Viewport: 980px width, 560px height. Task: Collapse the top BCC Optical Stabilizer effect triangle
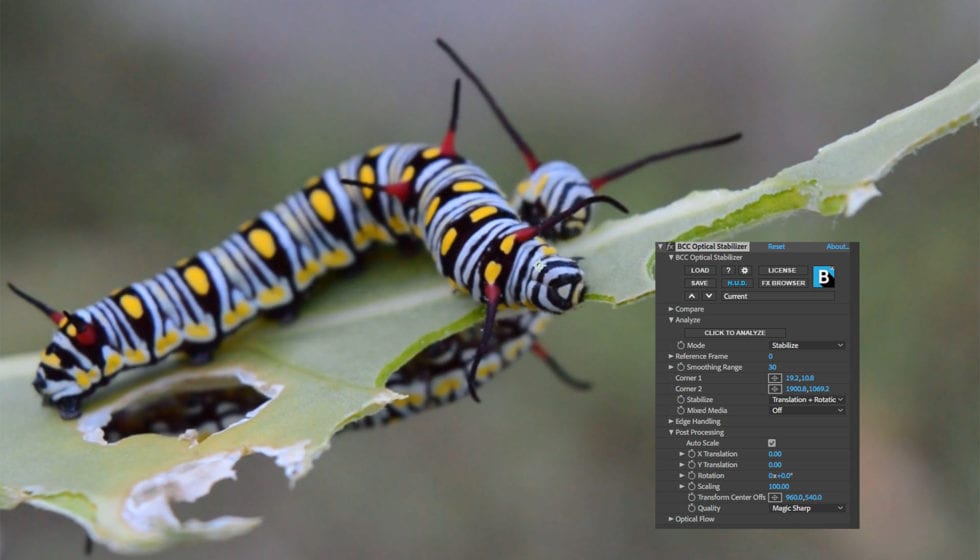tap(661, 247)
